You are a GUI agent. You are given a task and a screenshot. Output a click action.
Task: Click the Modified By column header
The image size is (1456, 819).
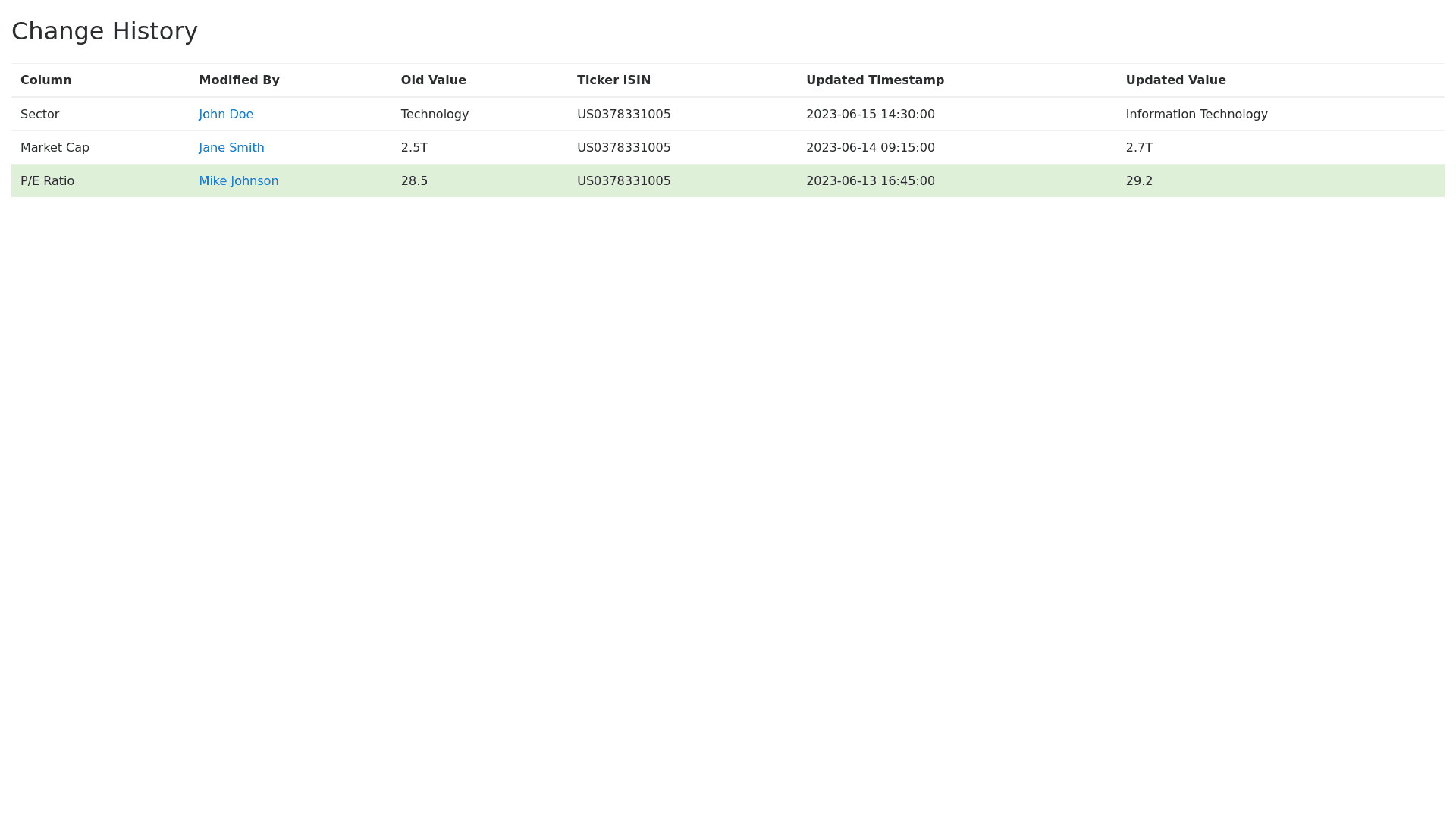tap(239, 80)
